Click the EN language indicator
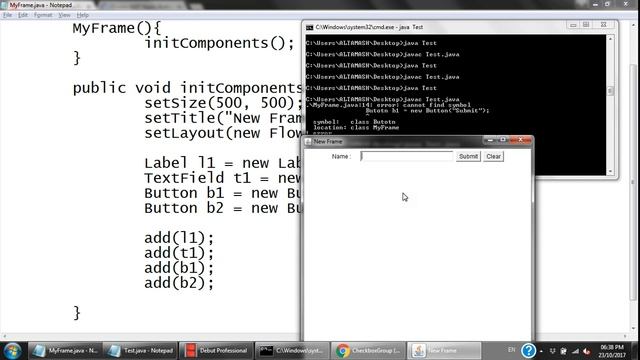This screenshot has height=360, width=640. point(511,350)
